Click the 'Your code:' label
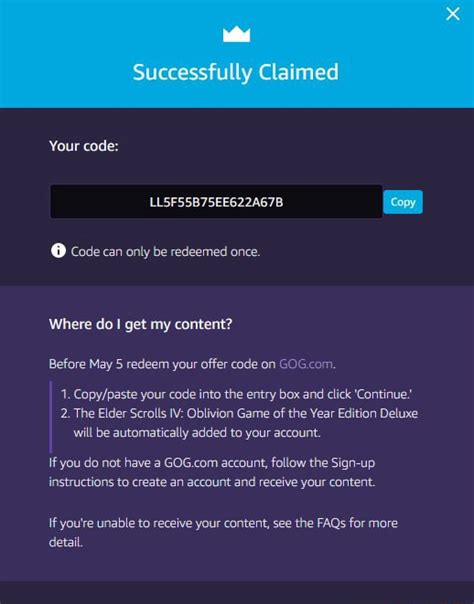This screenshot has height=604, width=474. [x=84, y=146]
